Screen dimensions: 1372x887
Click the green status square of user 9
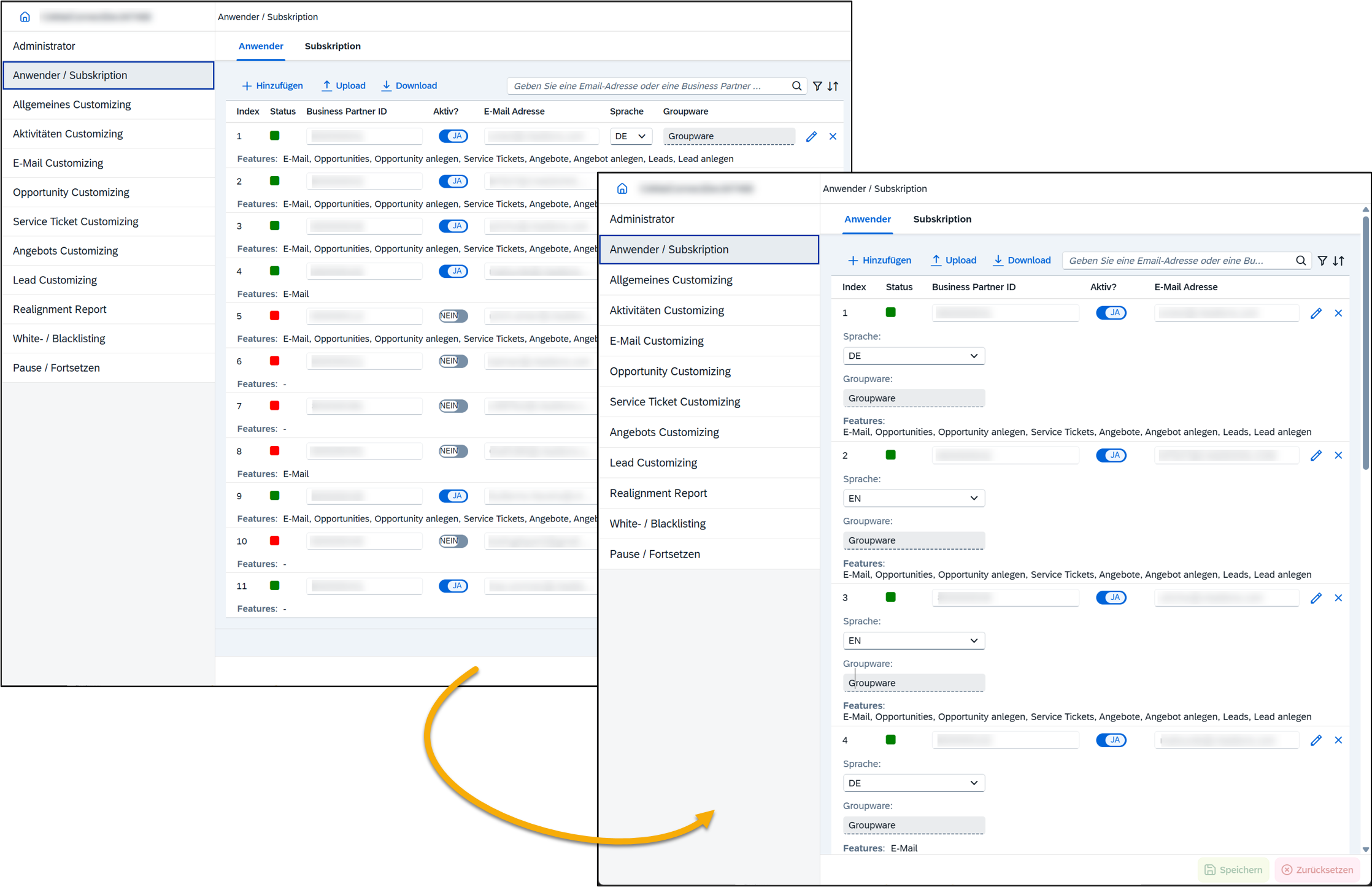[275, 496]
